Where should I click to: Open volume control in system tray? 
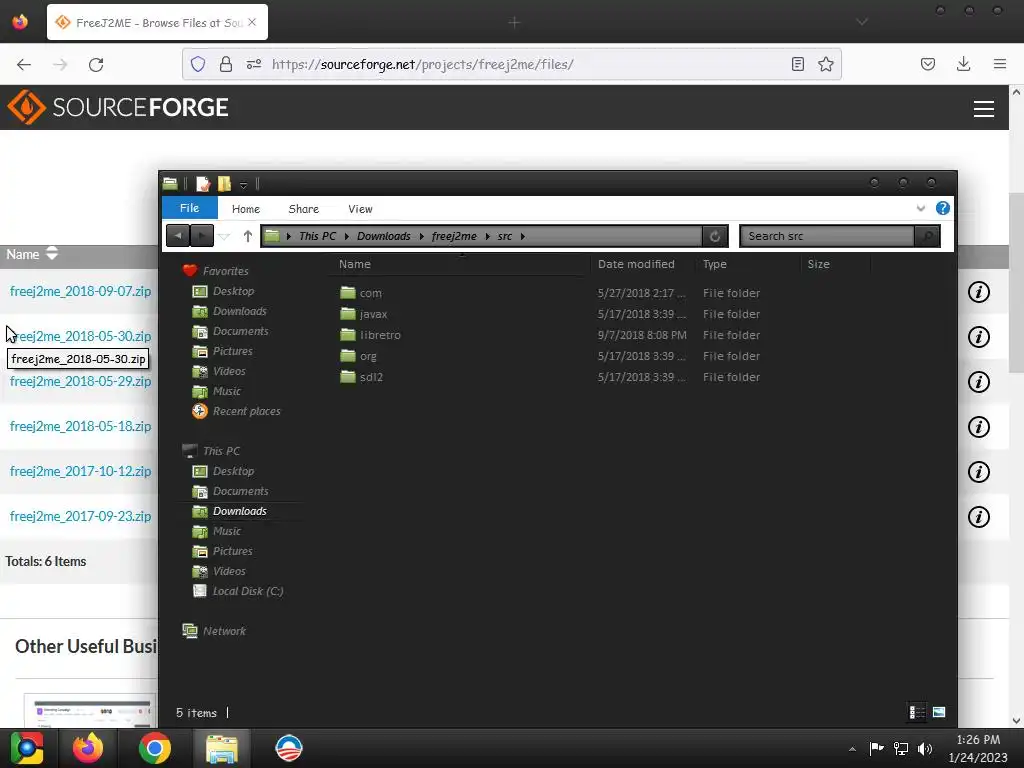coord(925,749)
